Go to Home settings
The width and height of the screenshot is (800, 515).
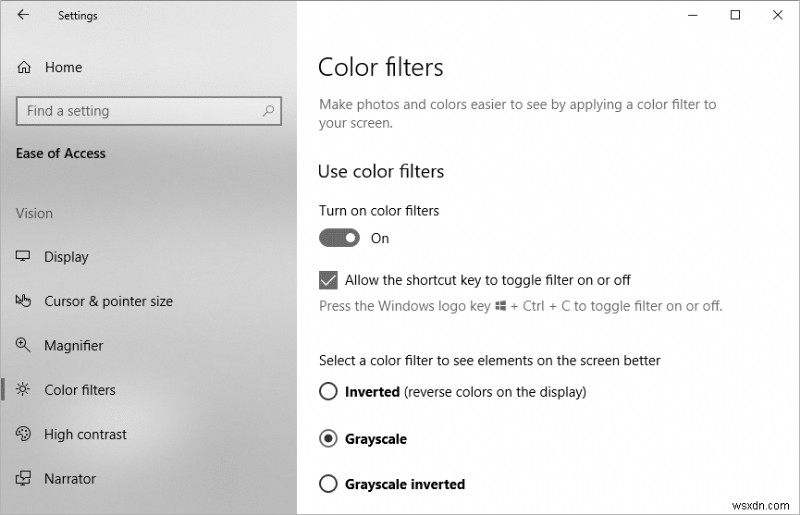(63, 67)
